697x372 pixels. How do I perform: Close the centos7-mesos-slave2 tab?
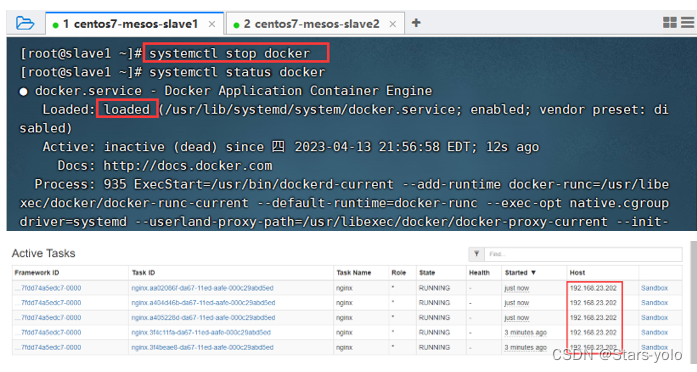[393, 24]
